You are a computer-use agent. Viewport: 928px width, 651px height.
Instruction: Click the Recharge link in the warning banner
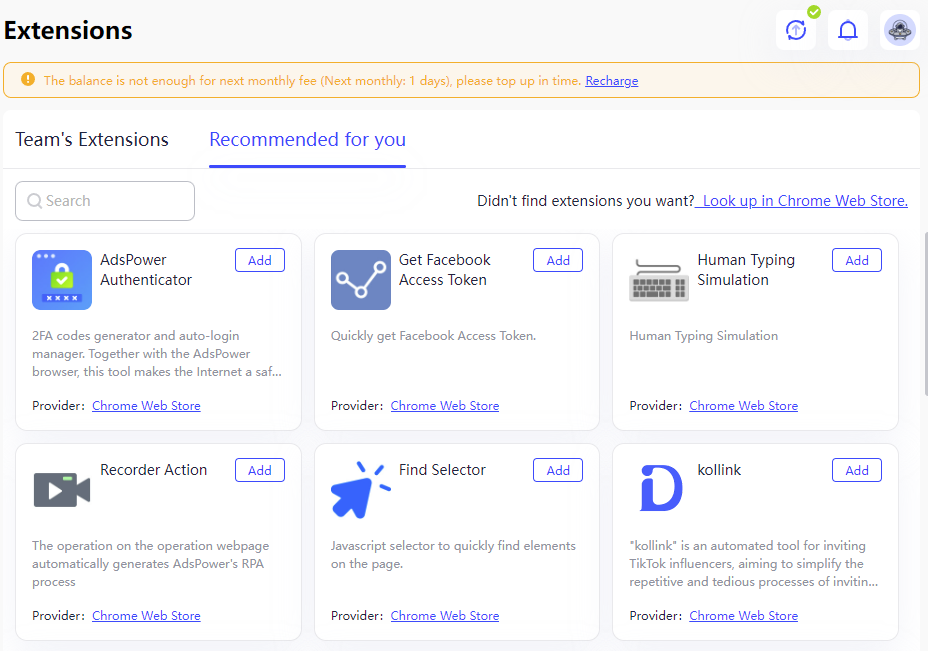(612, 81)
